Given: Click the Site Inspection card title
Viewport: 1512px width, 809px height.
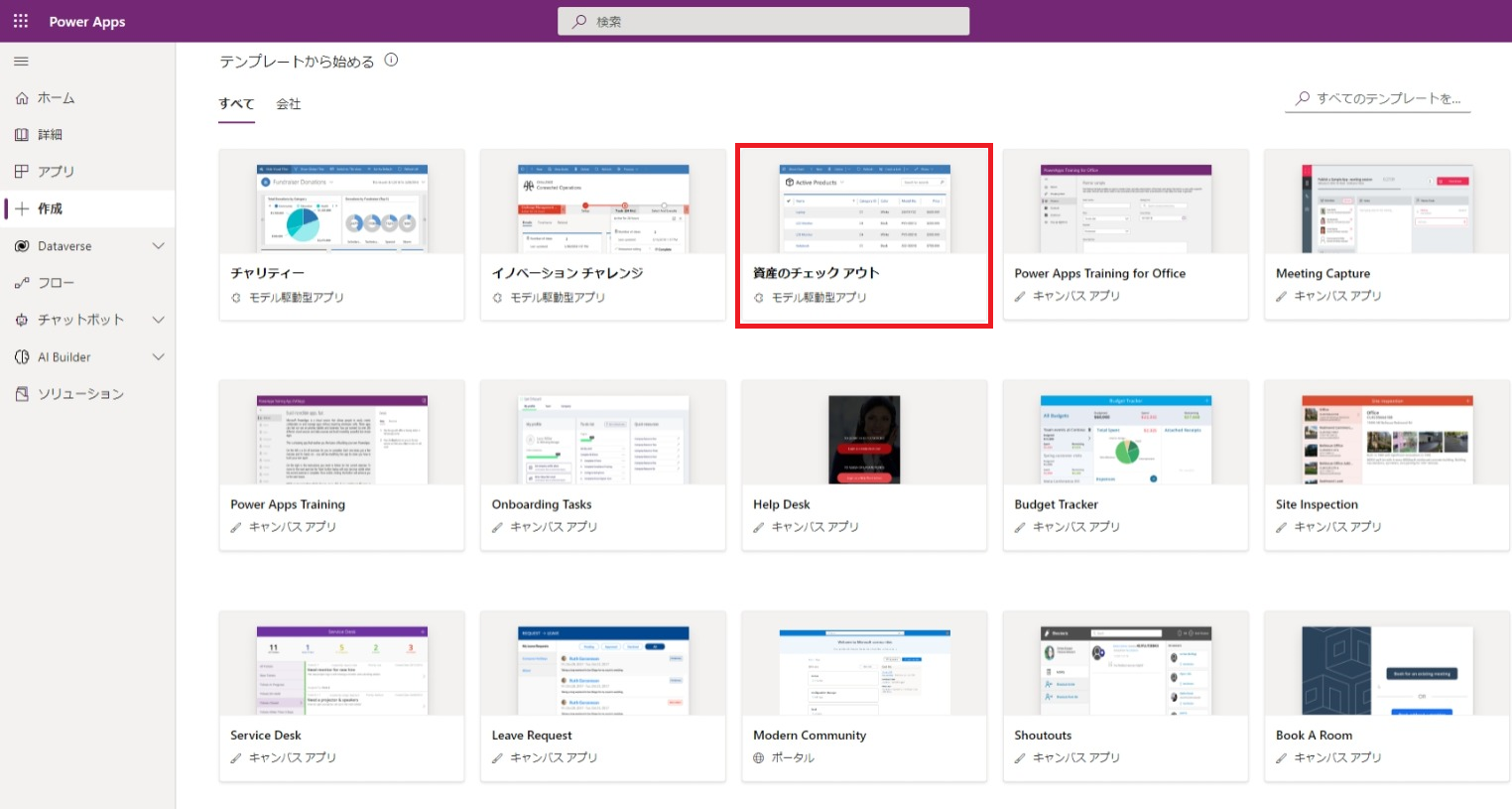Looking at the screenshot, I should tap(1317, 504).
